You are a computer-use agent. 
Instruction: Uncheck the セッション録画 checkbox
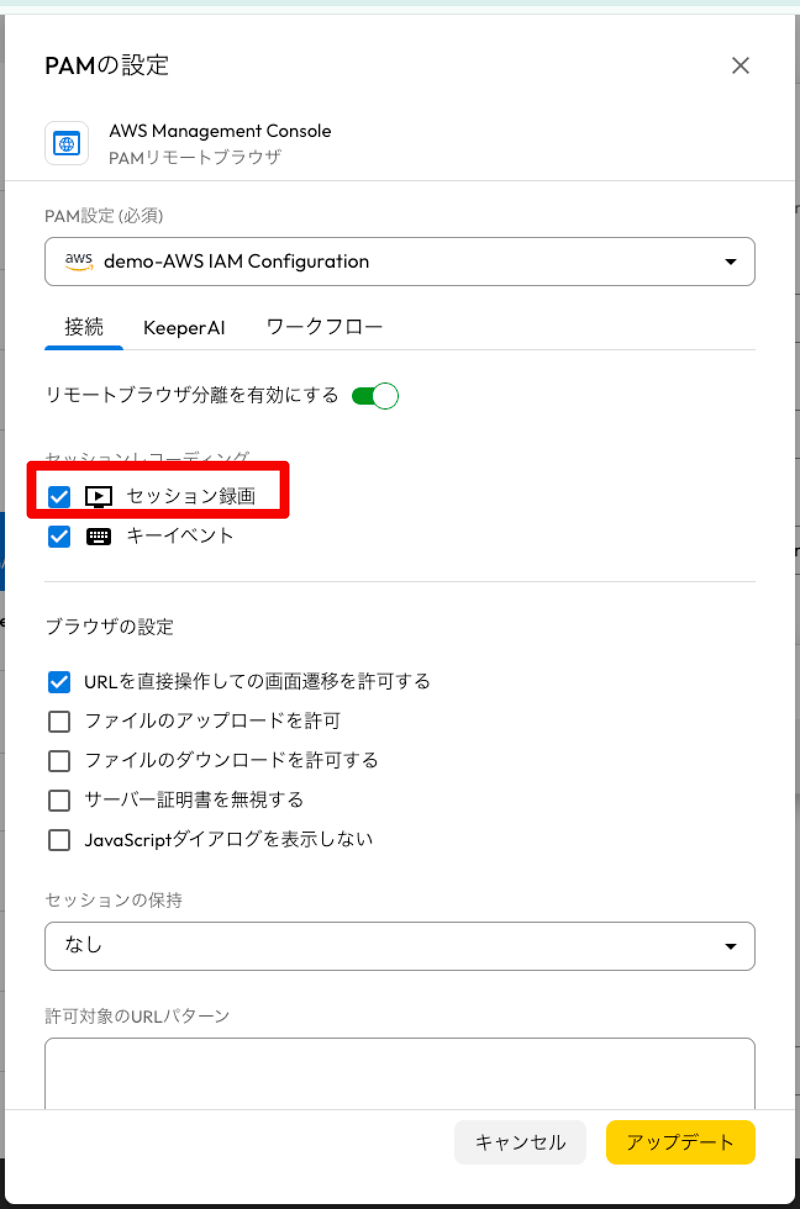[59, 496]
